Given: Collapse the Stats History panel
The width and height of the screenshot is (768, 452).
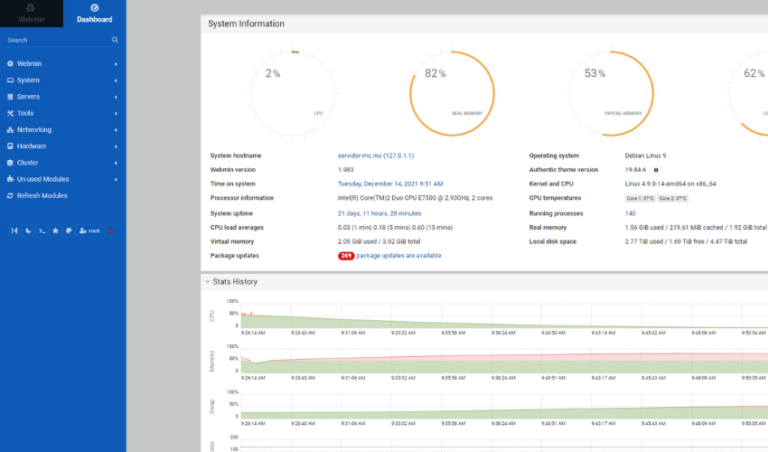Looking at the screenshot, I should 208,282.
